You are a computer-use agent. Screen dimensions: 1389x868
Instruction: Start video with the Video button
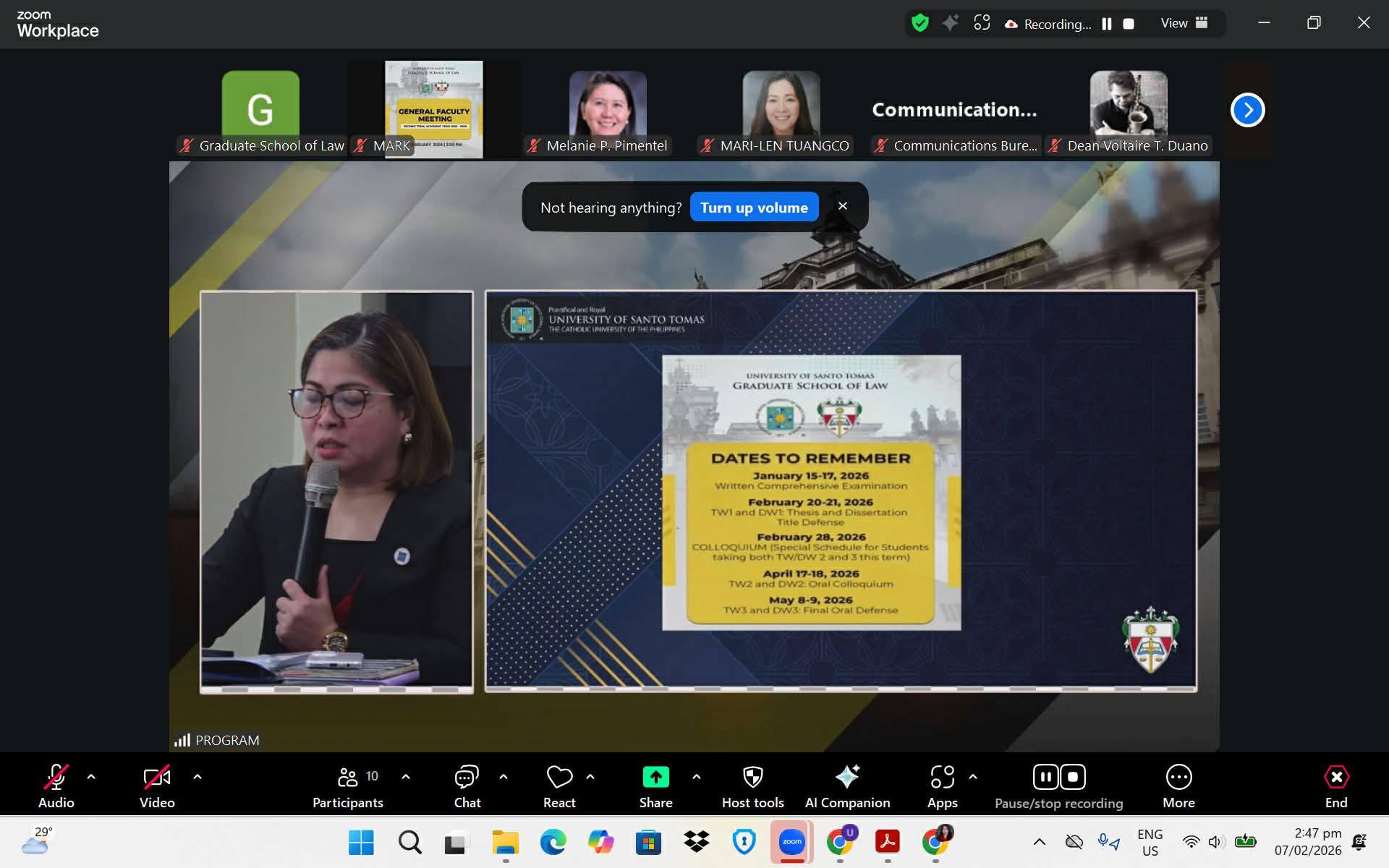coord(157,786)
